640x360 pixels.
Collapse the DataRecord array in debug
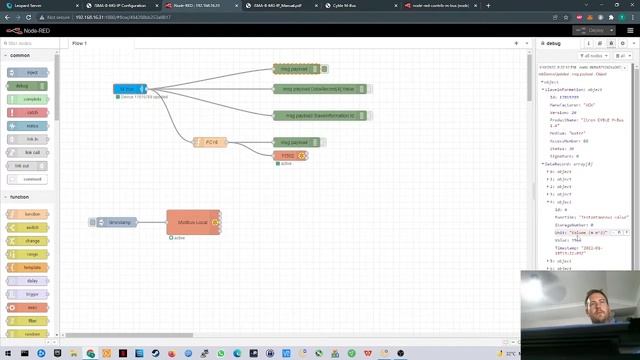[543, 164]
